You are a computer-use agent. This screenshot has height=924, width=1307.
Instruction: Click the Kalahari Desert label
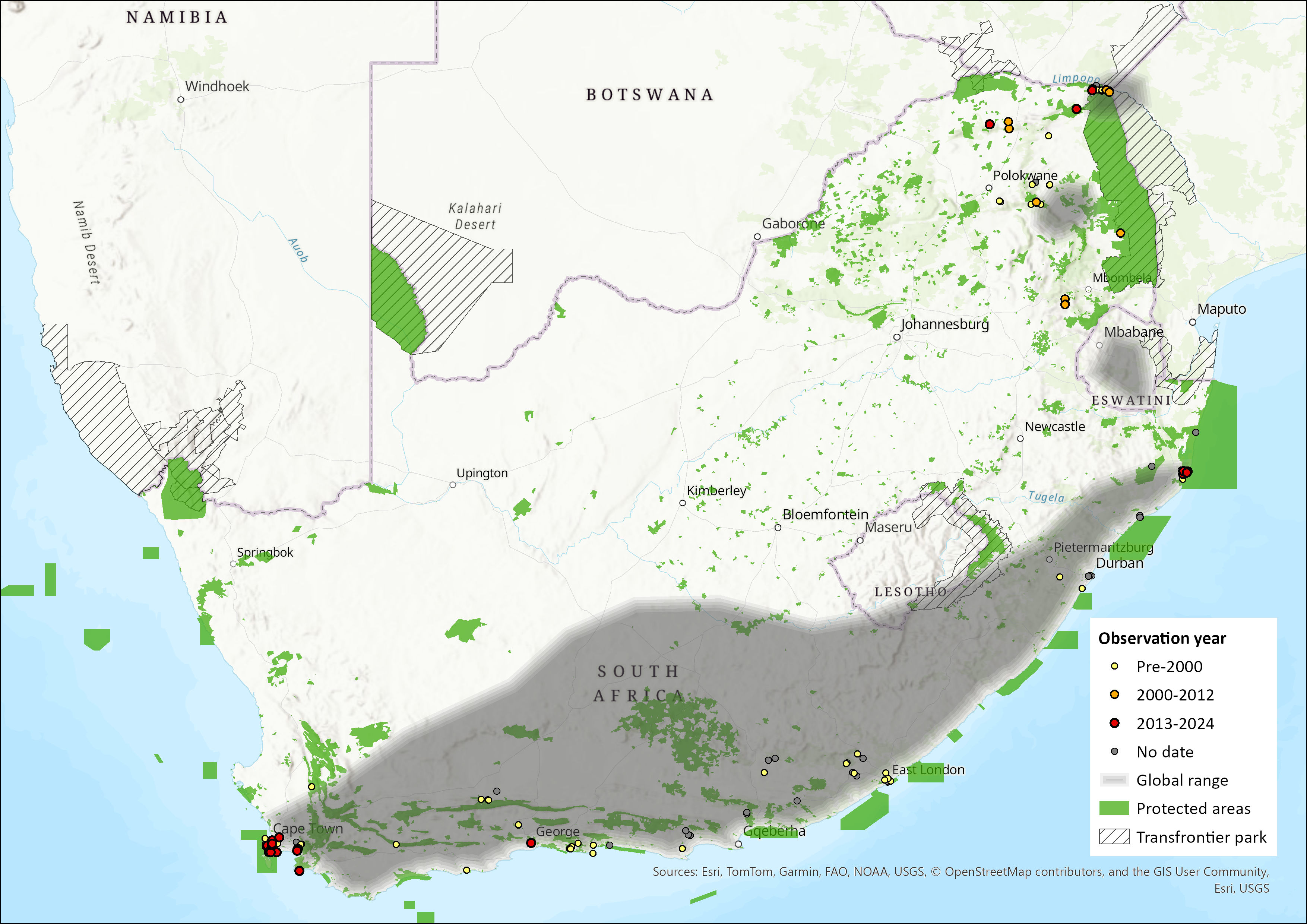(x=475, y=216)
